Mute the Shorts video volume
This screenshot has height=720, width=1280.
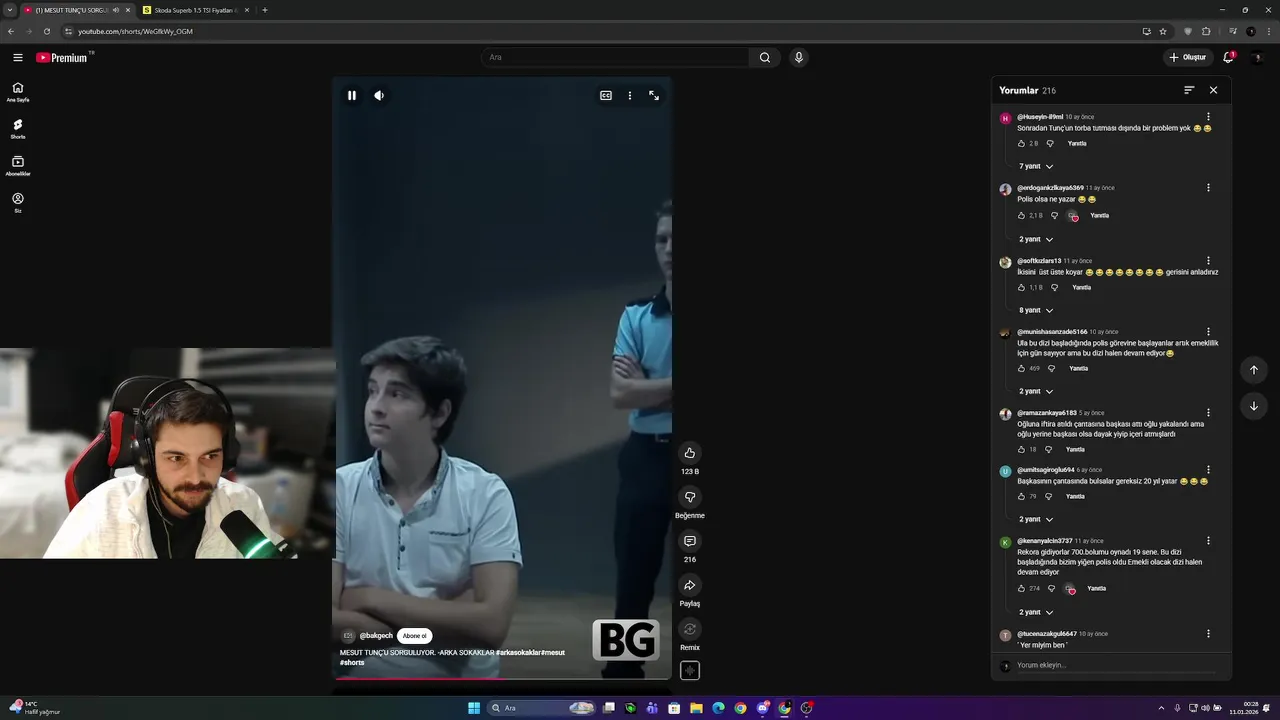[379, 95]
